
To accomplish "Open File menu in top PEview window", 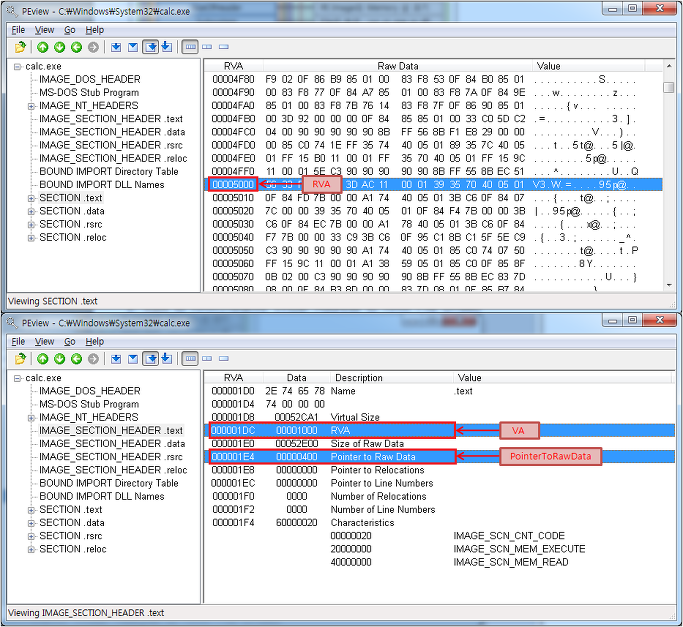I will 18,30.
